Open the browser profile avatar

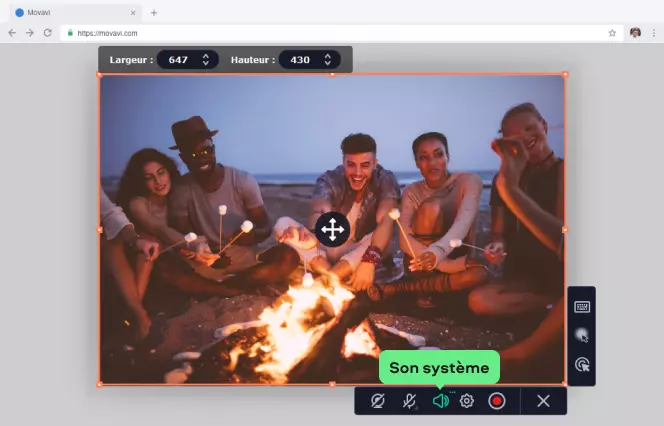[635, 33]
